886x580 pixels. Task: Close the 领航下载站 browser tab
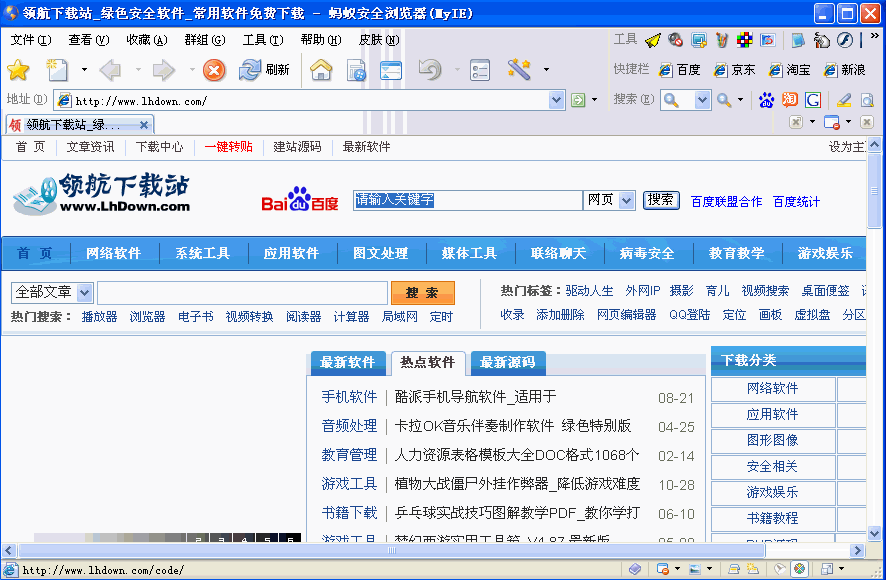(x=144, y=125)
